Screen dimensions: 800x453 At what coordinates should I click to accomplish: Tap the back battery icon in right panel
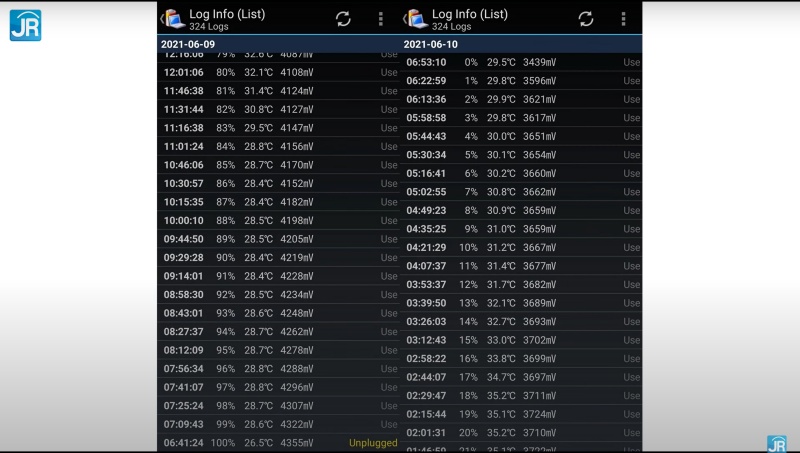click(416, 18)
